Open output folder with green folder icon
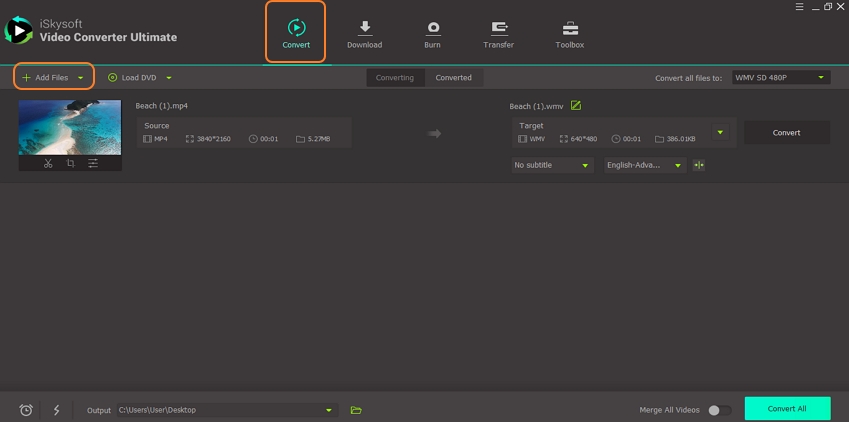The image size is (849, 422). point(356,410)
